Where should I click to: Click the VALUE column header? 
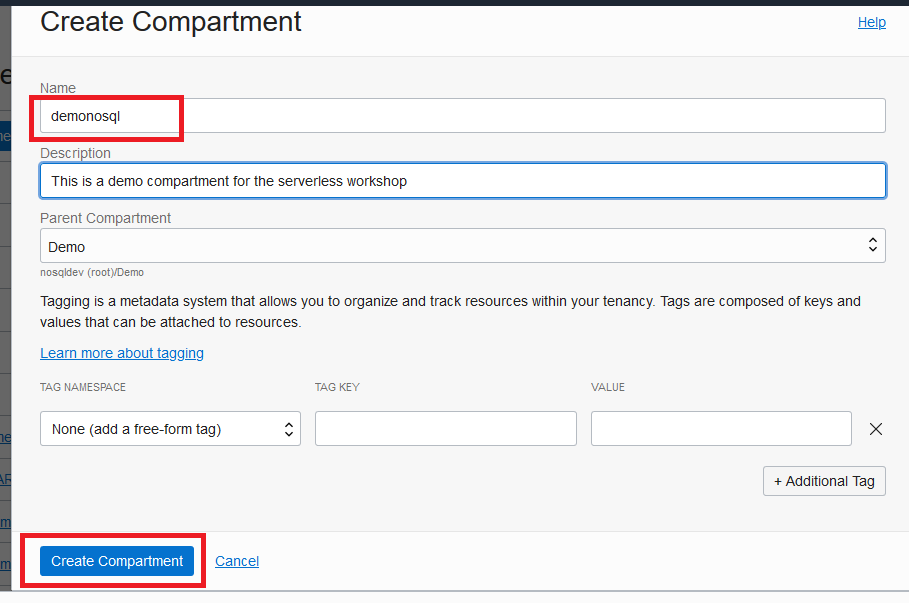tap(608, 387)
